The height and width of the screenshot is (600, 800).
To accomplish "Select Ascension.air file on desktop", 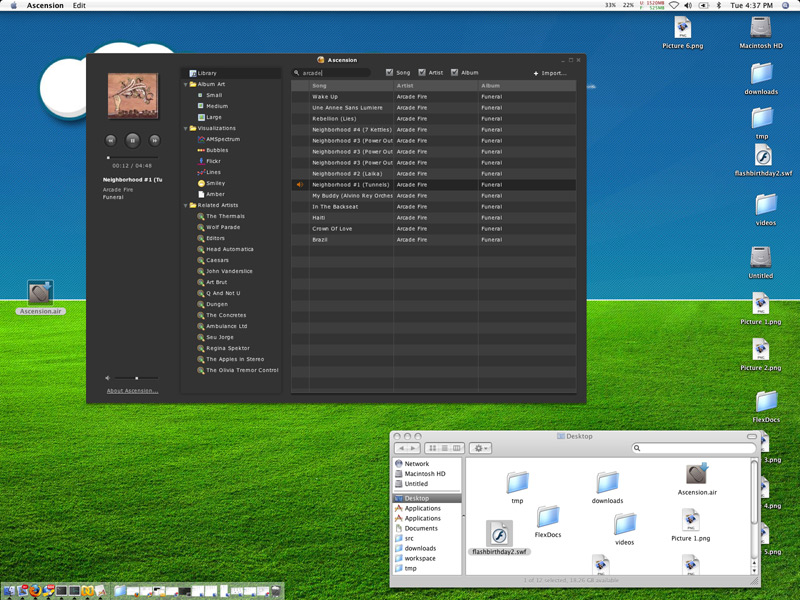I will point(40,298).
